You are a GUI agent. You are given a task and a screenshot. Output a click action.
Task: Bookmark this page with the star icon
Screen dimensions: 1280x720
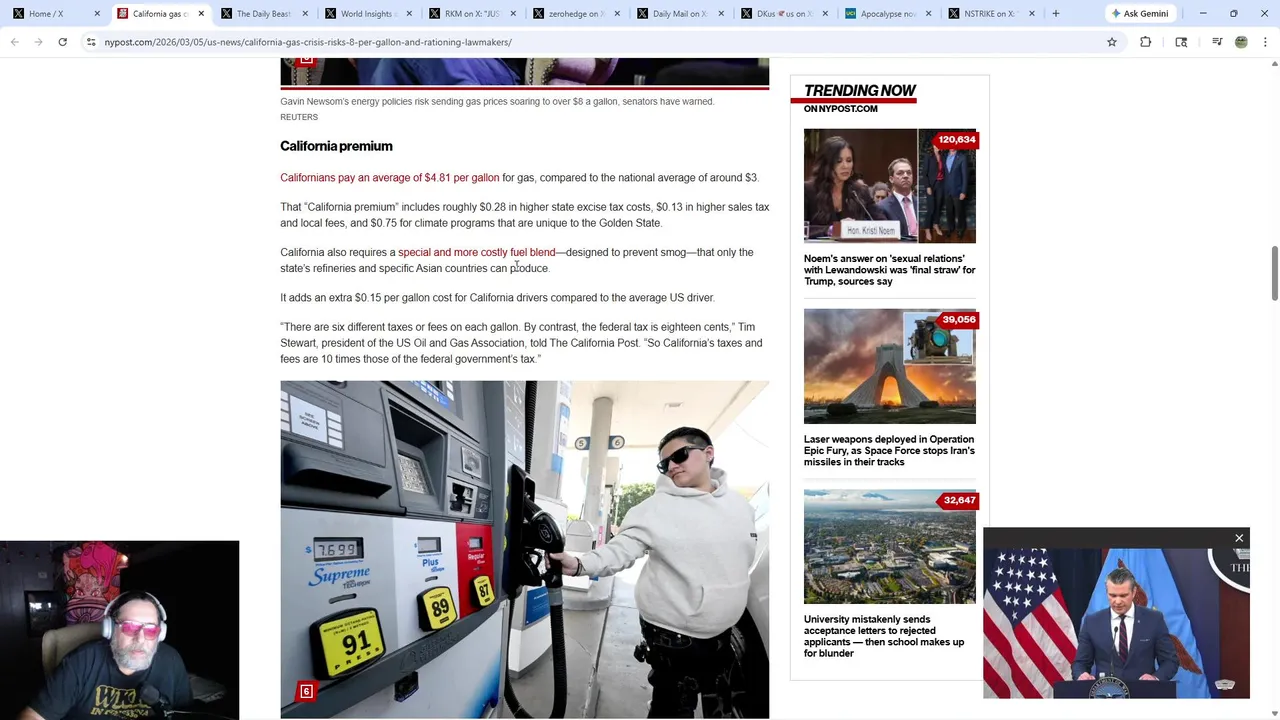click(x=1111, y=42)
